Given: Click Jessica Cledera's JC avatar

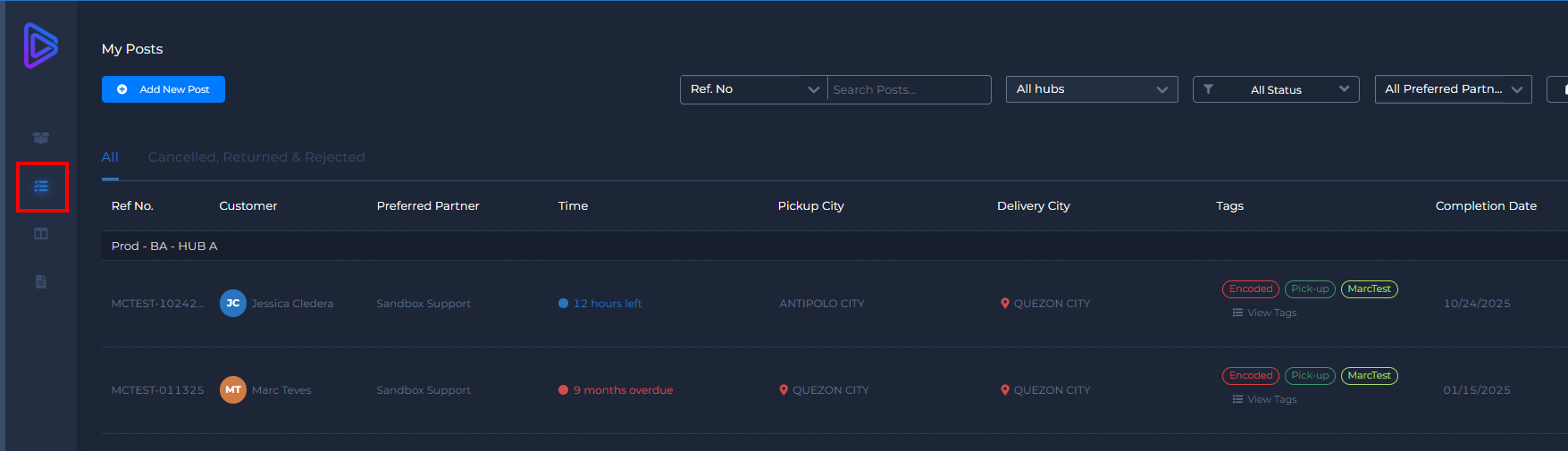Looking at the screenshot, I should (233, 304).
